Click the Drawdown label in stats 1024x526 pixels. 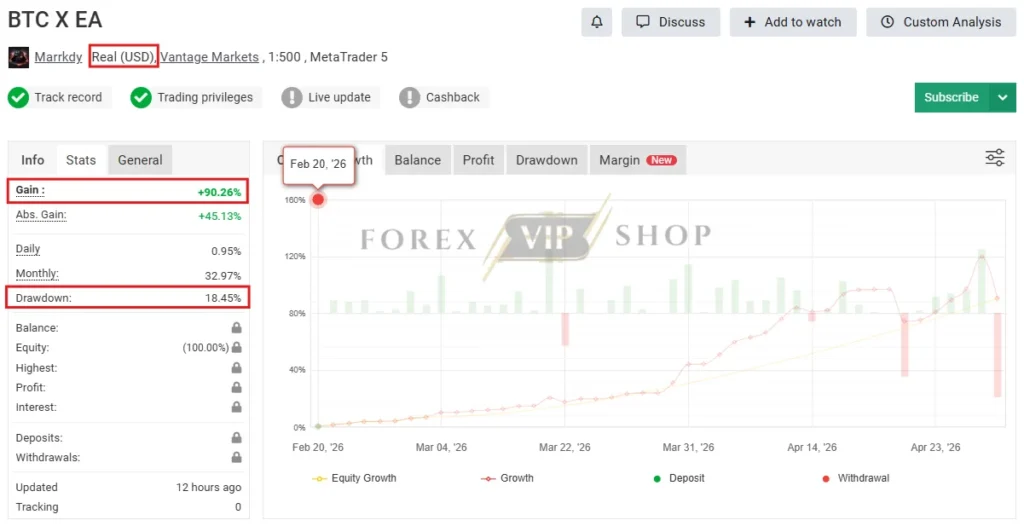(44, 298)
